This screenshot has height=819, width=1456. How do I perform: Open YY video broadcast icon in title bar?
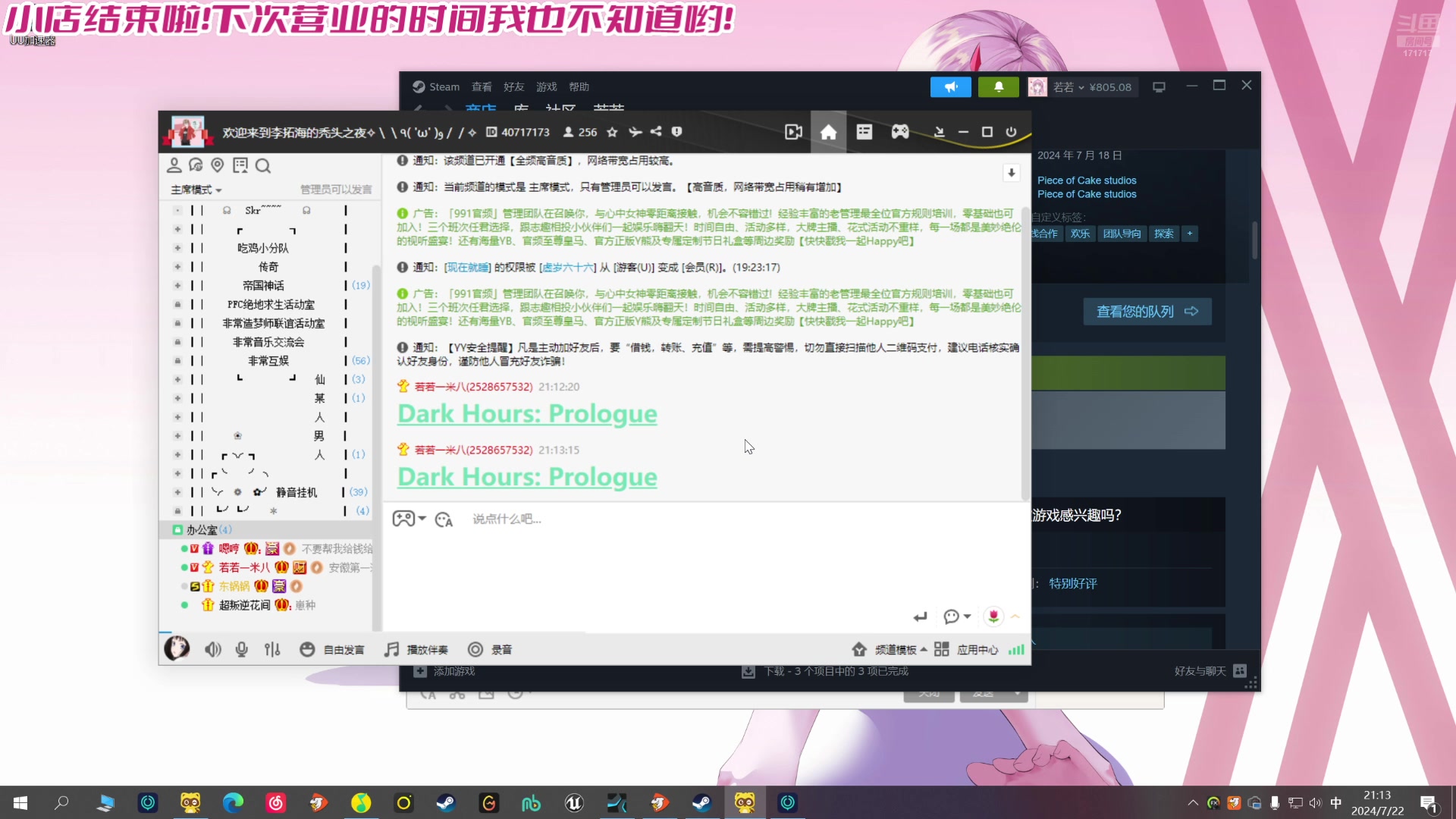793,132
